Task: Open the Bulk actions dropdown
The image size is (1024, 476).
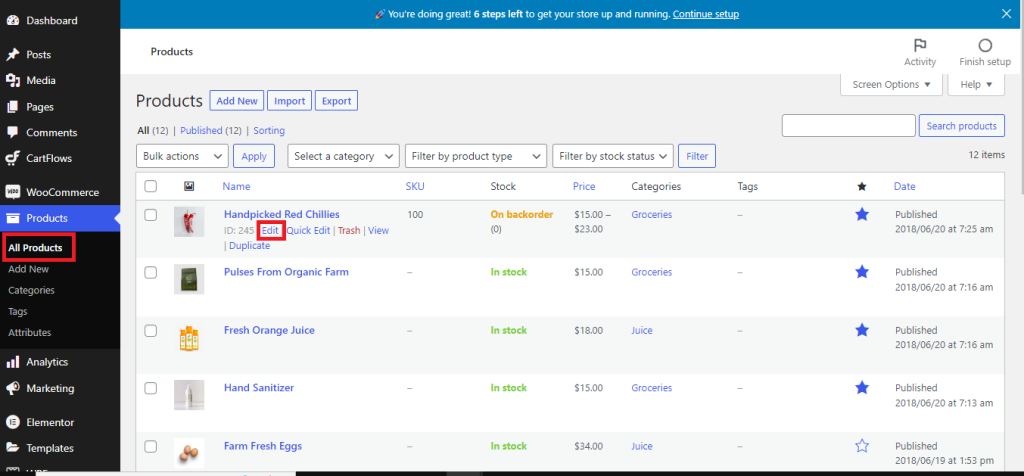Action: pos(181,156)
